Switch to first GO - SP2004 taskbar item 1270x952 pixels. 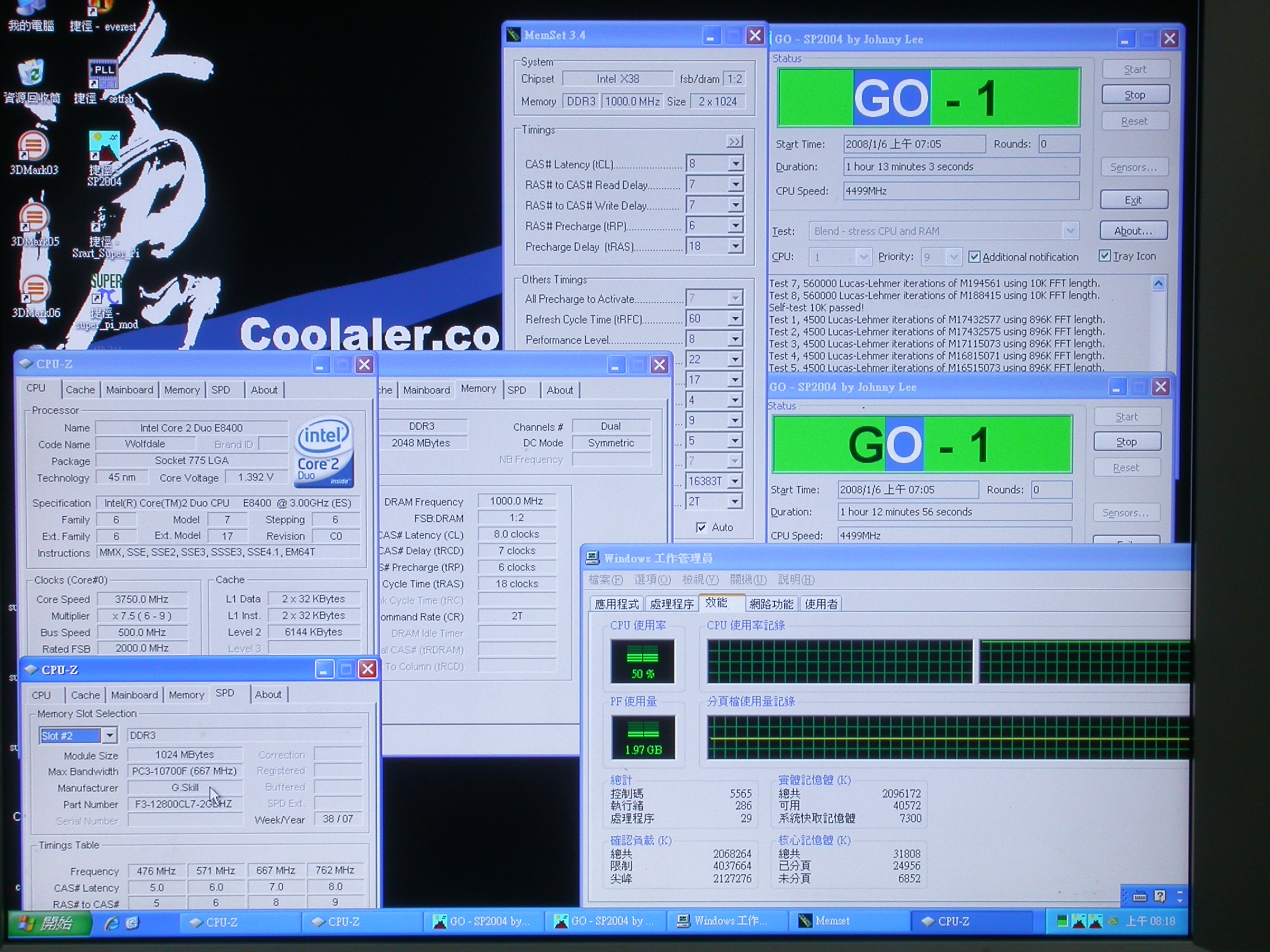point(482,922)
